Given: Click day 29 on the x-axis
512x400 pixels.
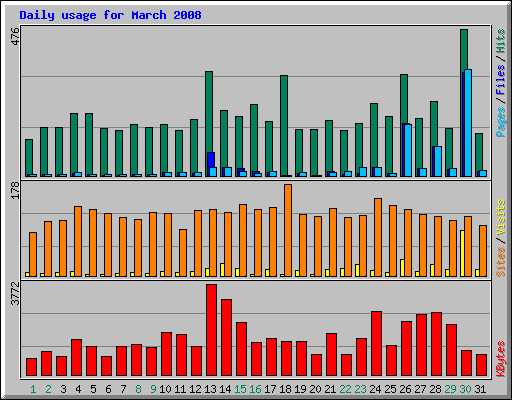Looking at the screenshot, I should [450, 389].
